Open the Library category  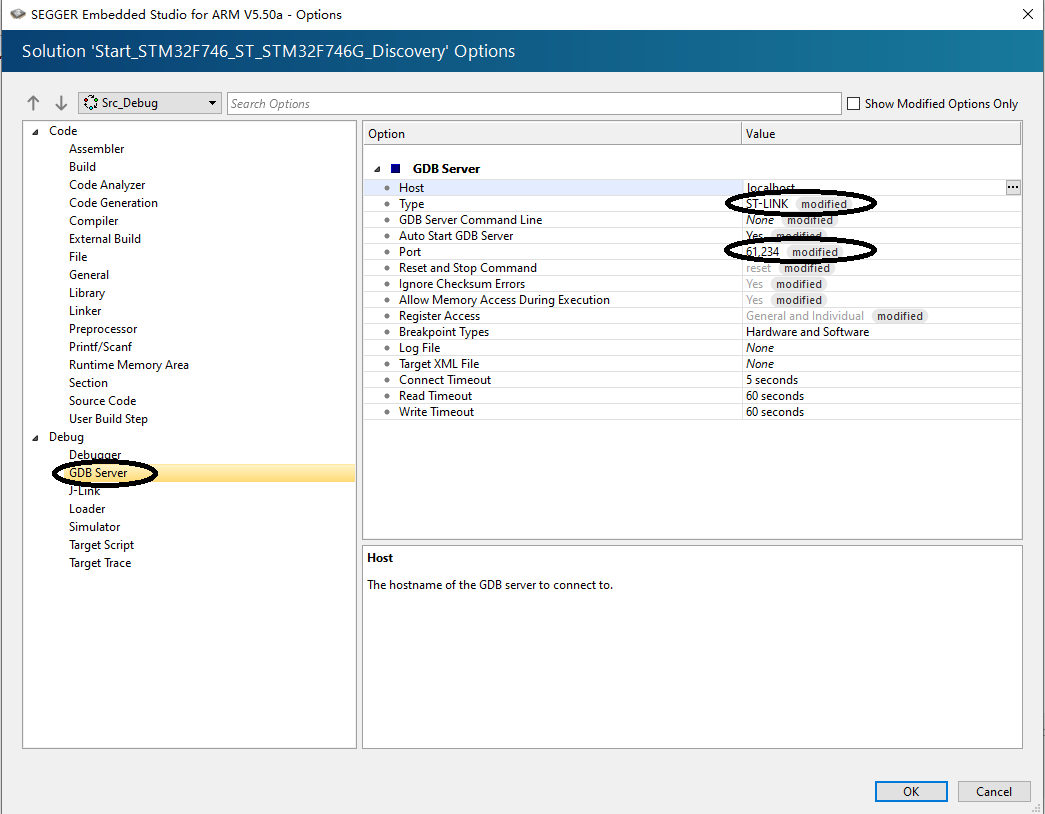pos(87,293)
